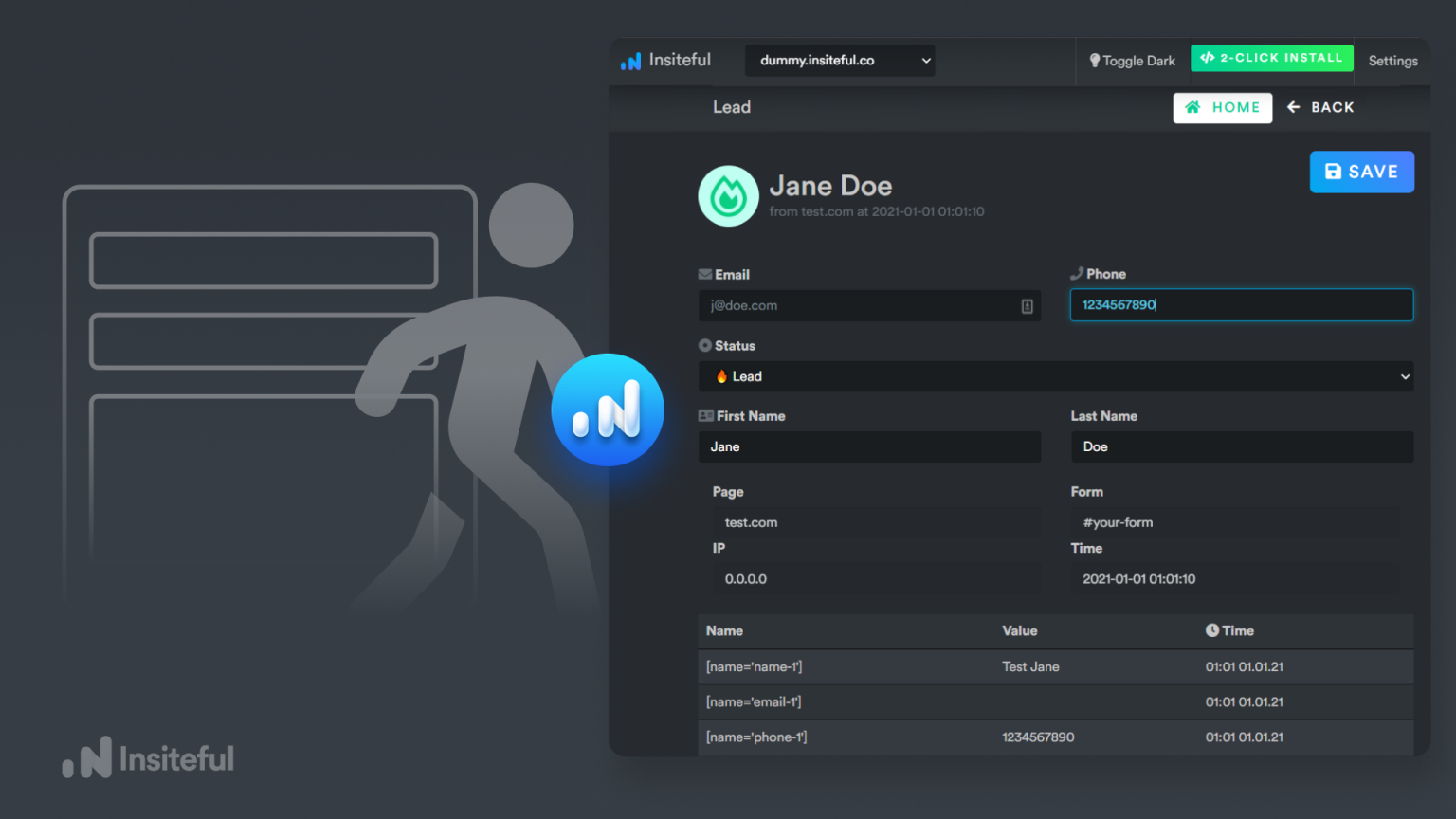The image size is (1456, 819).
Task: Click the Insiteful logo in header
Action: point(665,60)
